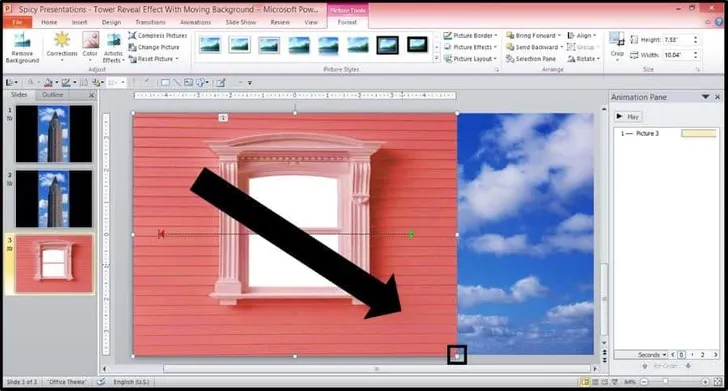Switch to Normal view in status bar

pos(585,382)
